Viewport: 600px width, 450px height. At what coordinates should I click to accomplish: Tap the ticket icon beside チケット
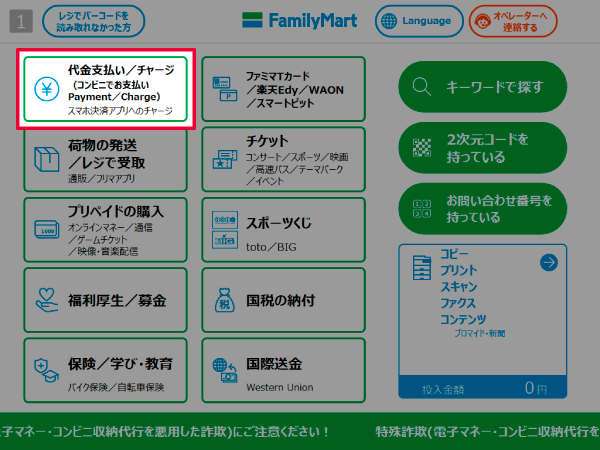pos(225,159)
